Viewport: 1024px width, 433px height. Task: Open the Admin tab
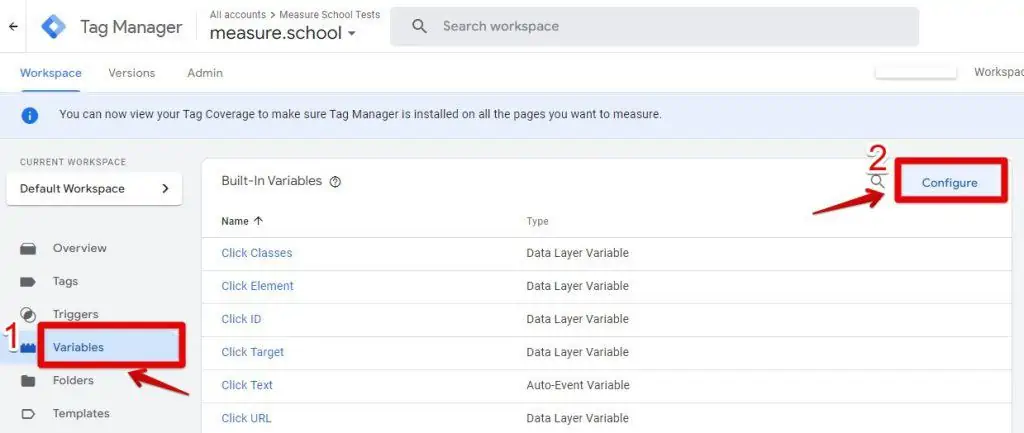(205, 73)
